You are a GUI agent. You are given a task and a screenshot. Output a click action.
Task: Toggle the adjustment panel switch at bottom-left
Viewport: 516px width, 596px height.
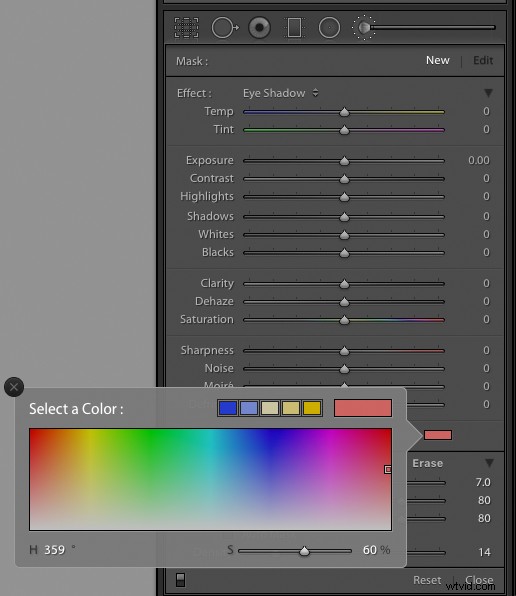181,580
